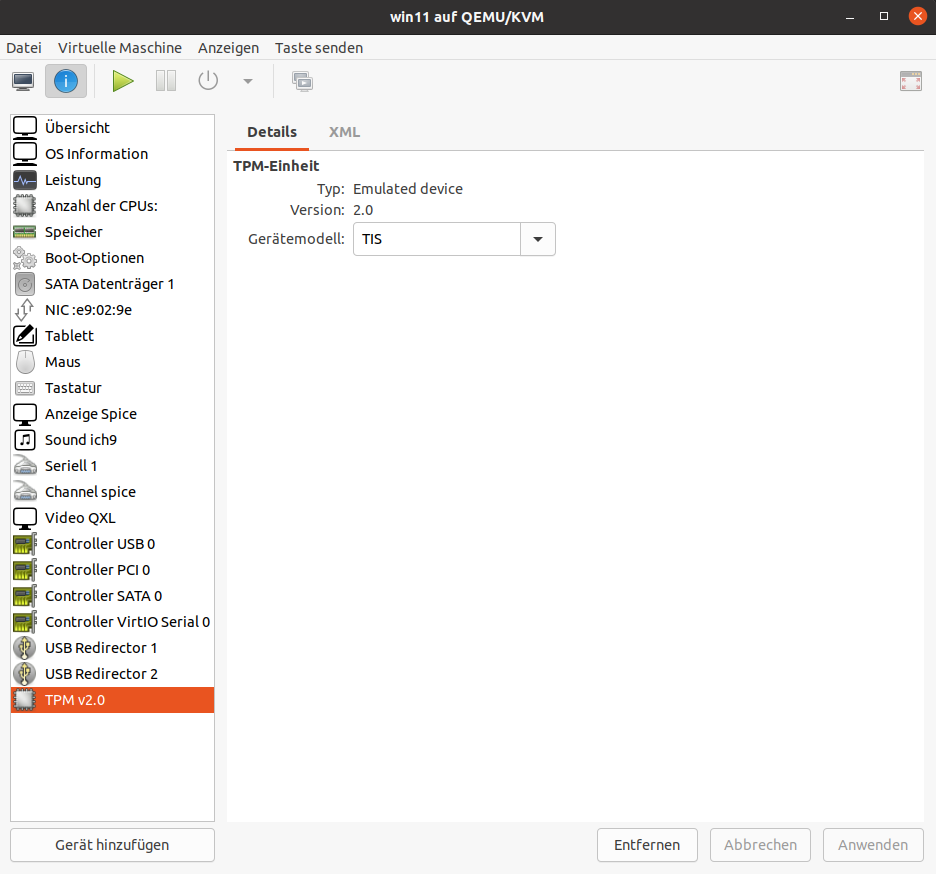Open the snapshots manager icon
936x874 pixels.
[x=302, y=81]
